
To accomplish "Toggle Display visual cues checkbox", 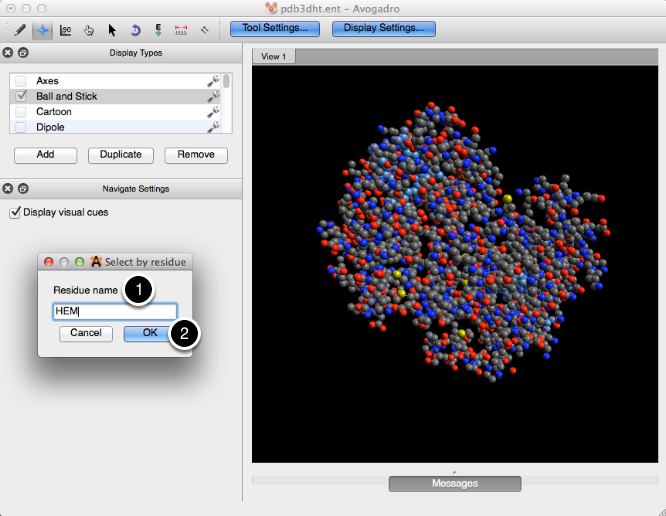I will pyautogui.click(x=14, y=212).
